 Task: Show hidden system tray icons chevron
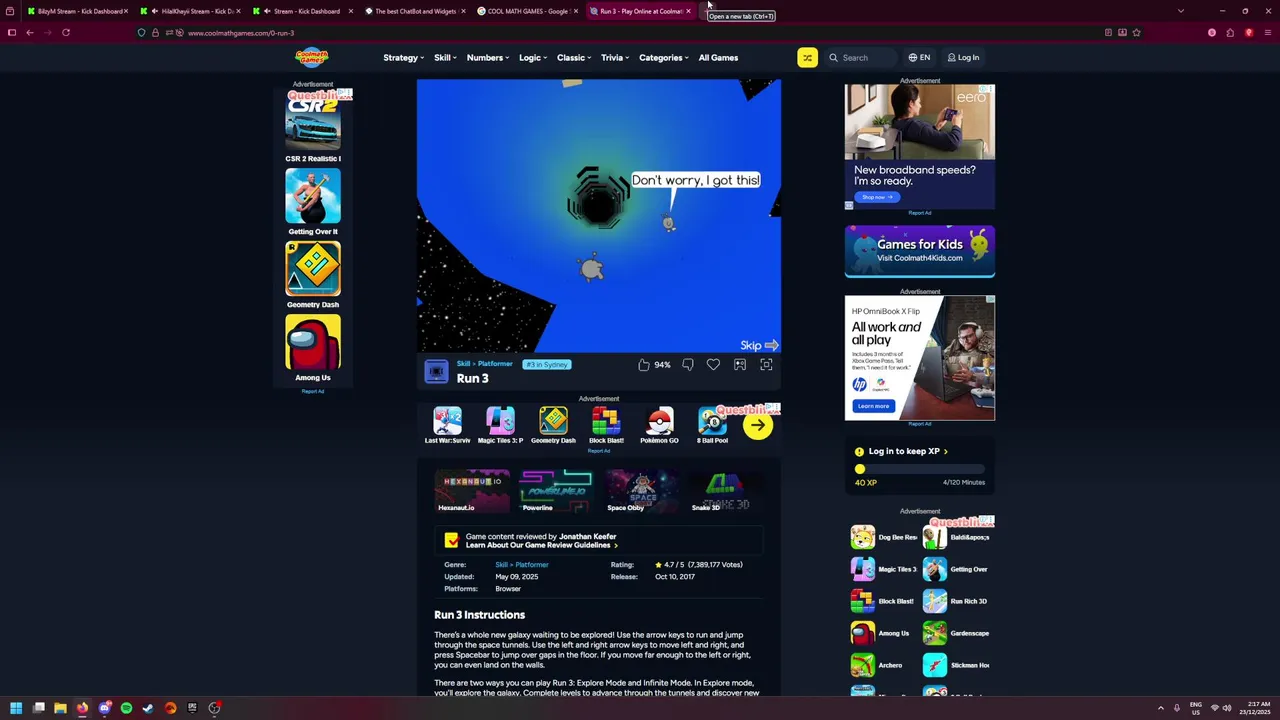pos(1161,708)
